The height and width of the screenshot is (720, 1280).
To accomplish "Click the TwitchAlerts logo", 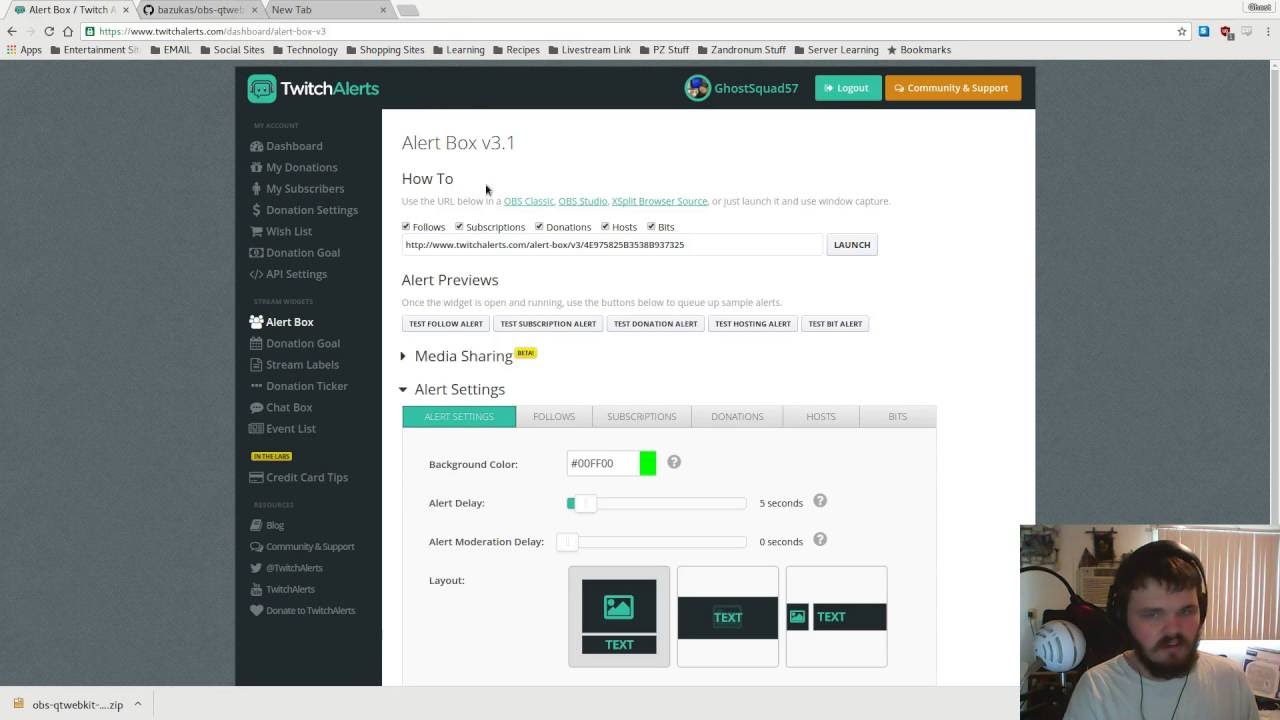I will (313, 88).
